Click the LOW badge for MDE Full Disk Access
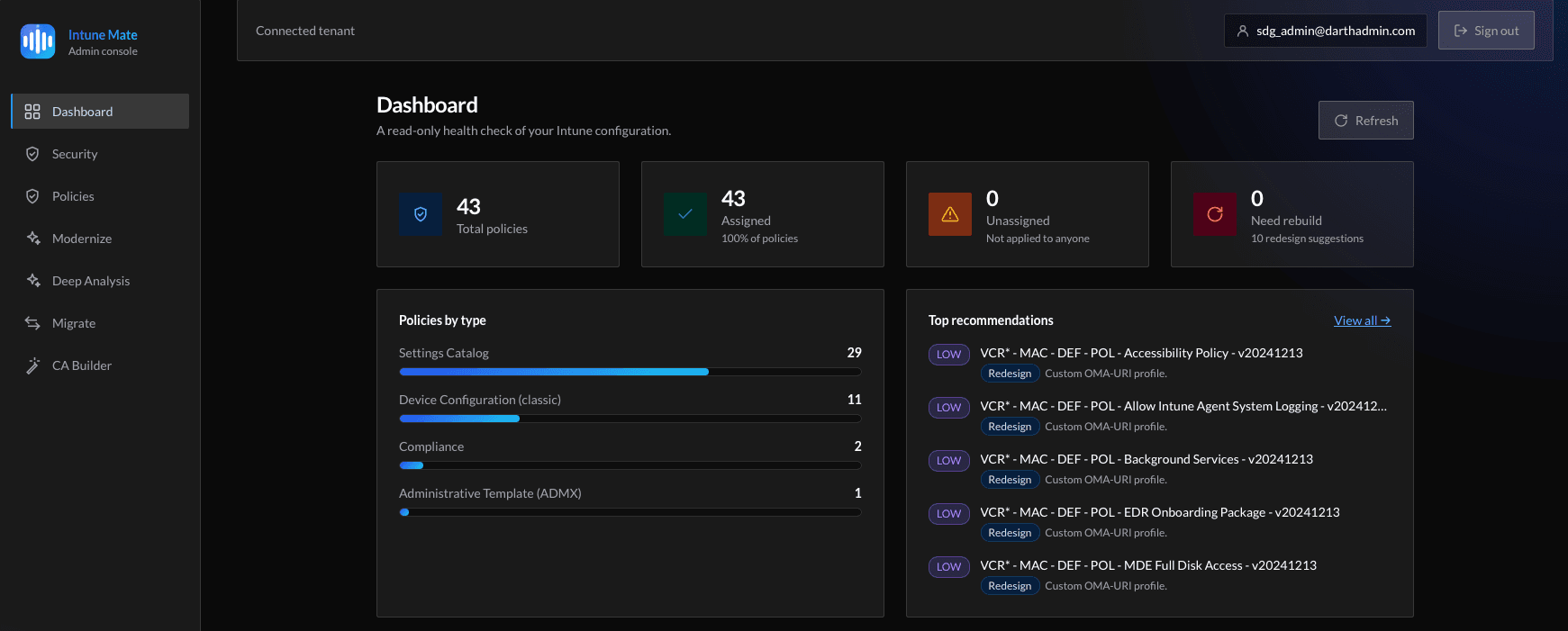The width and height of the screenshot is (1568, 631). coord(949,567)
